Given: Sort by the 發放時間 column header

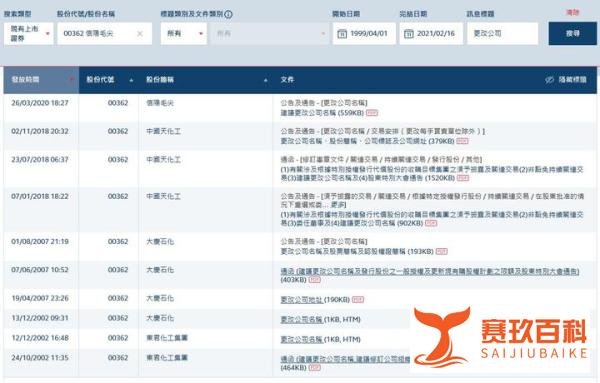Looking at the screenshot, I should tap(41, 80).
